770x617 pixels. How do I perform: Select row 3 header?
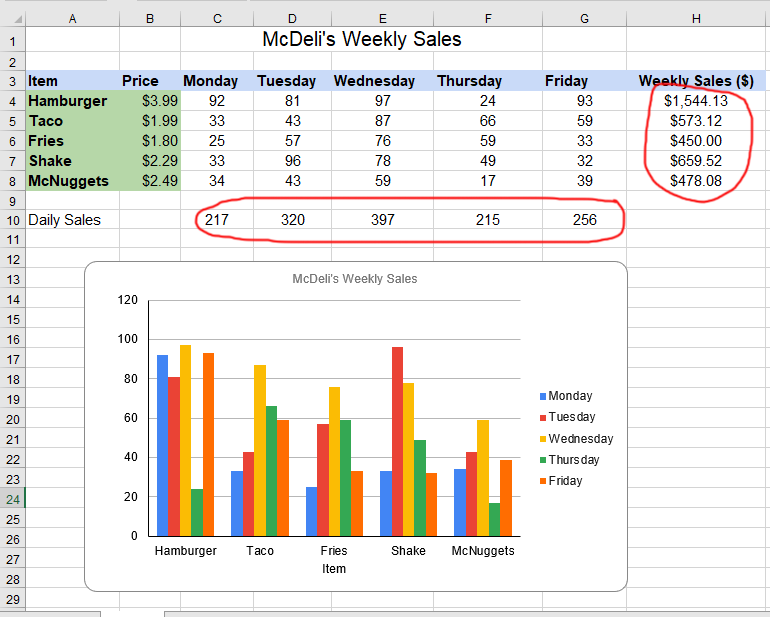coord(12,81)
